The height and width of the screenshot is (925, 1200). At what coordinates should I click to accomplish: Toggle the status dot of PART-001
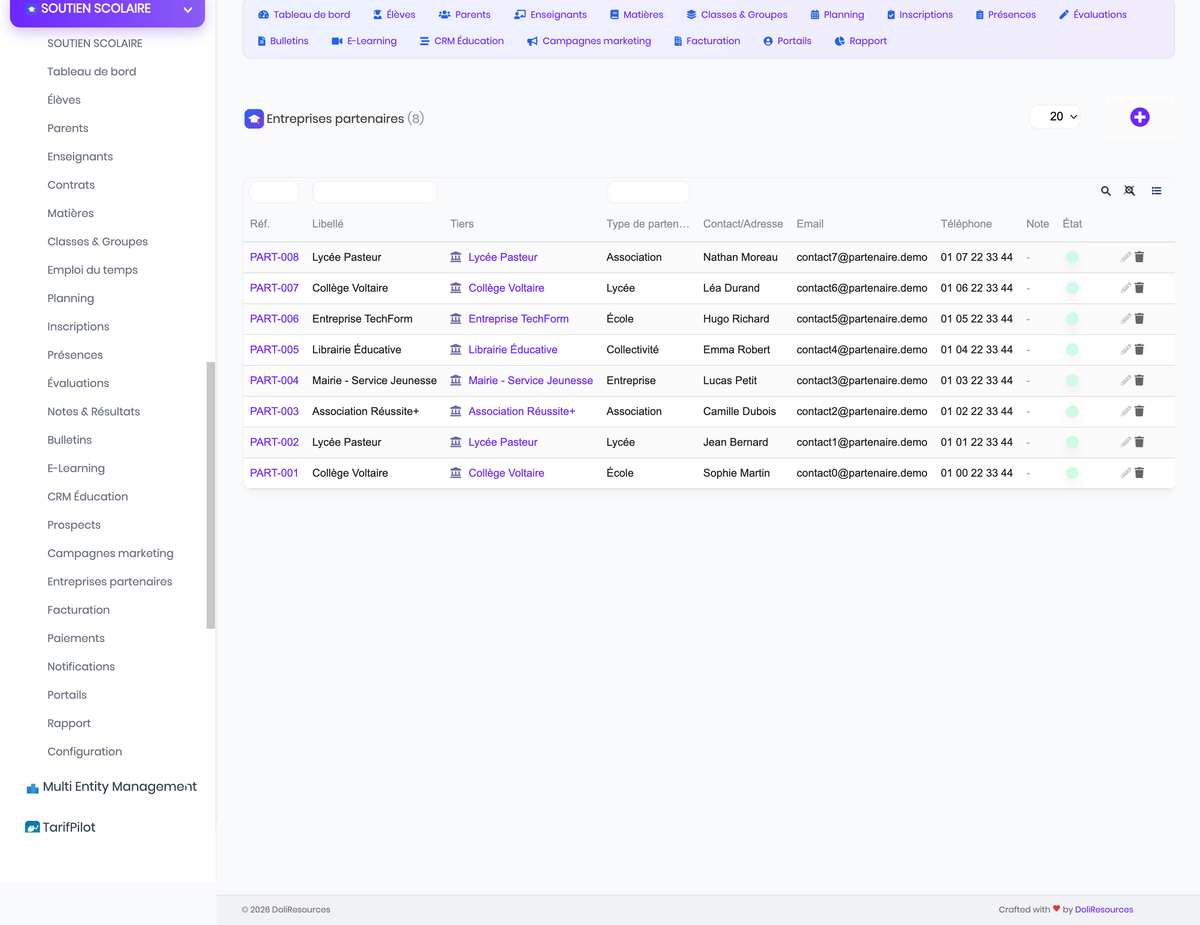1072,473
